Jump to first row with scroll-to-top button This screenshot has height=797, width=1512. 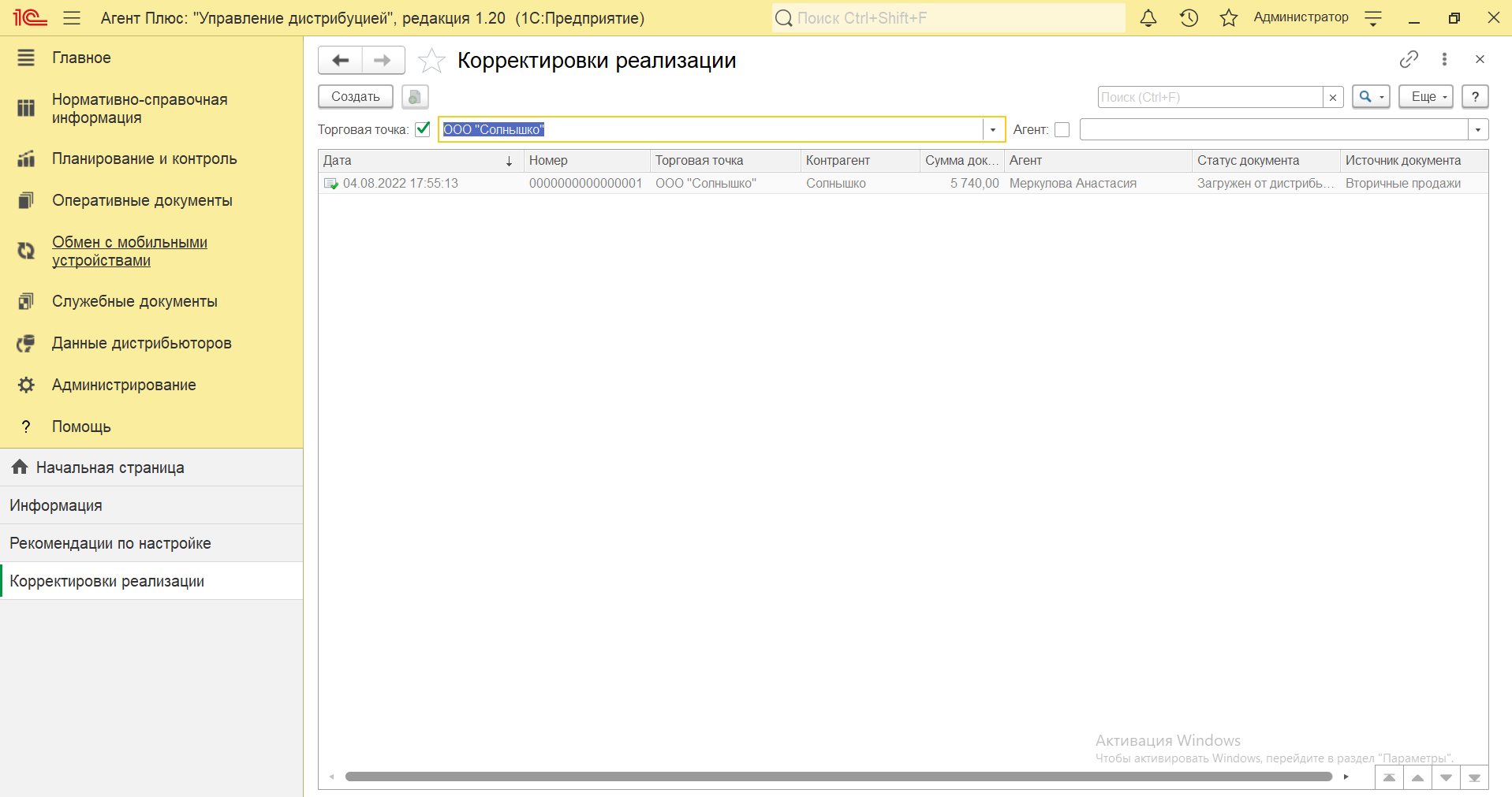tap(1389, 777)
